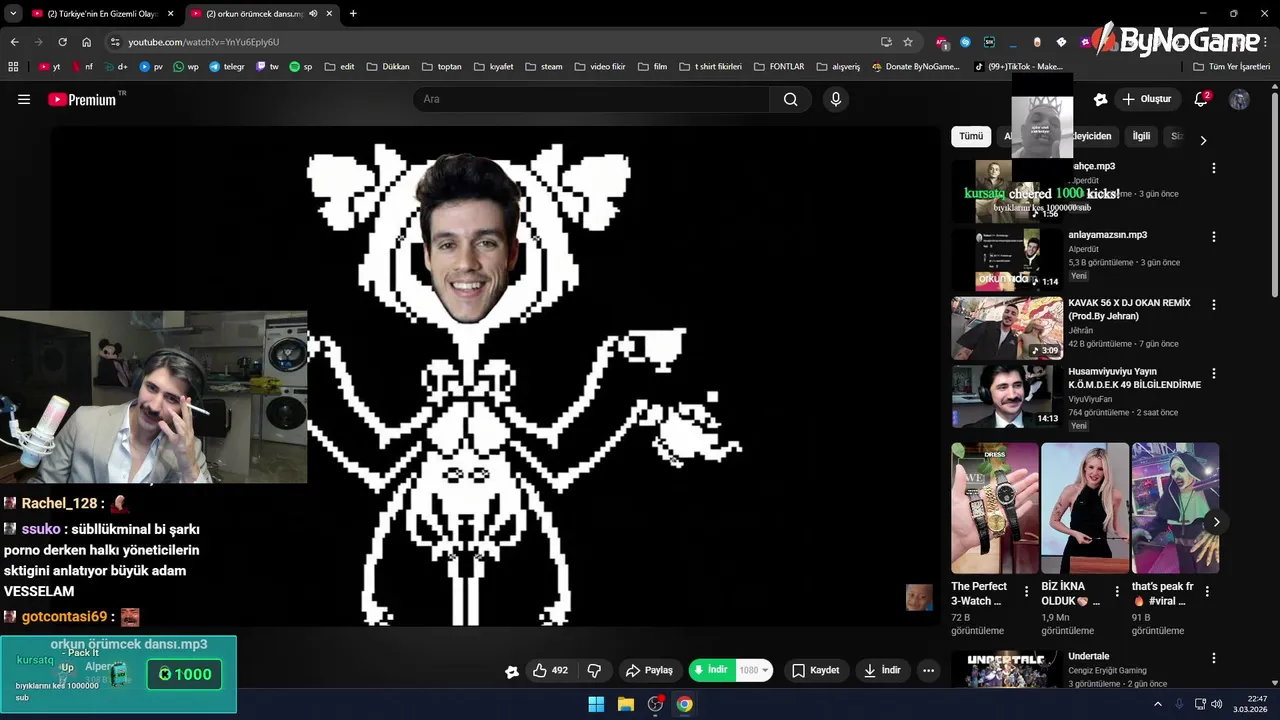Reload the current page

pos(62,42)
